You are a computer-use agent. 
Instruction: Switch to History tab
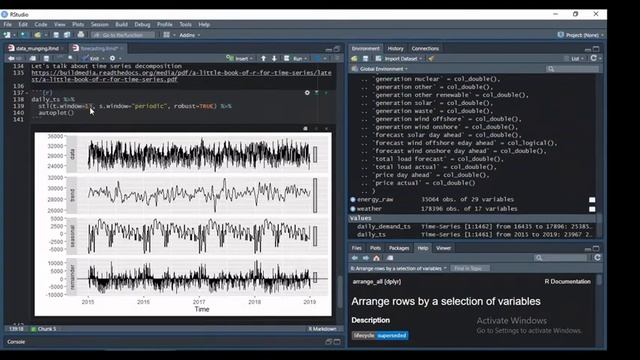click(x=396, y=49)
